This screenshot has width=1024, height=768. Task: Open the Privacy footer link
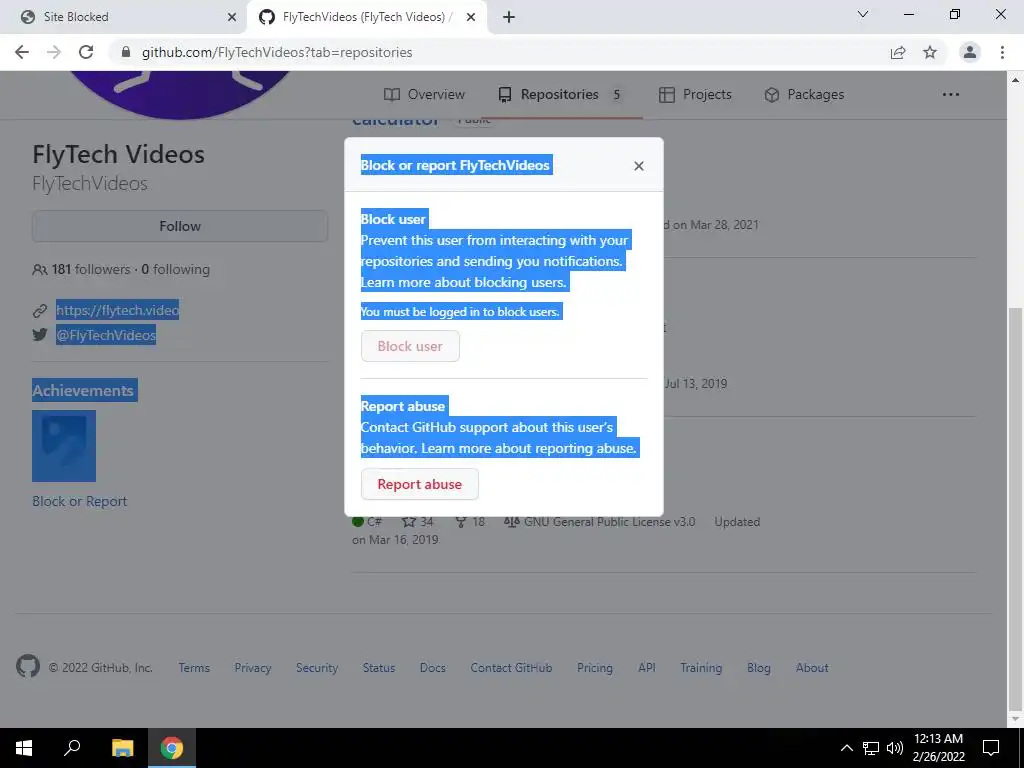(x=253, y=667)
